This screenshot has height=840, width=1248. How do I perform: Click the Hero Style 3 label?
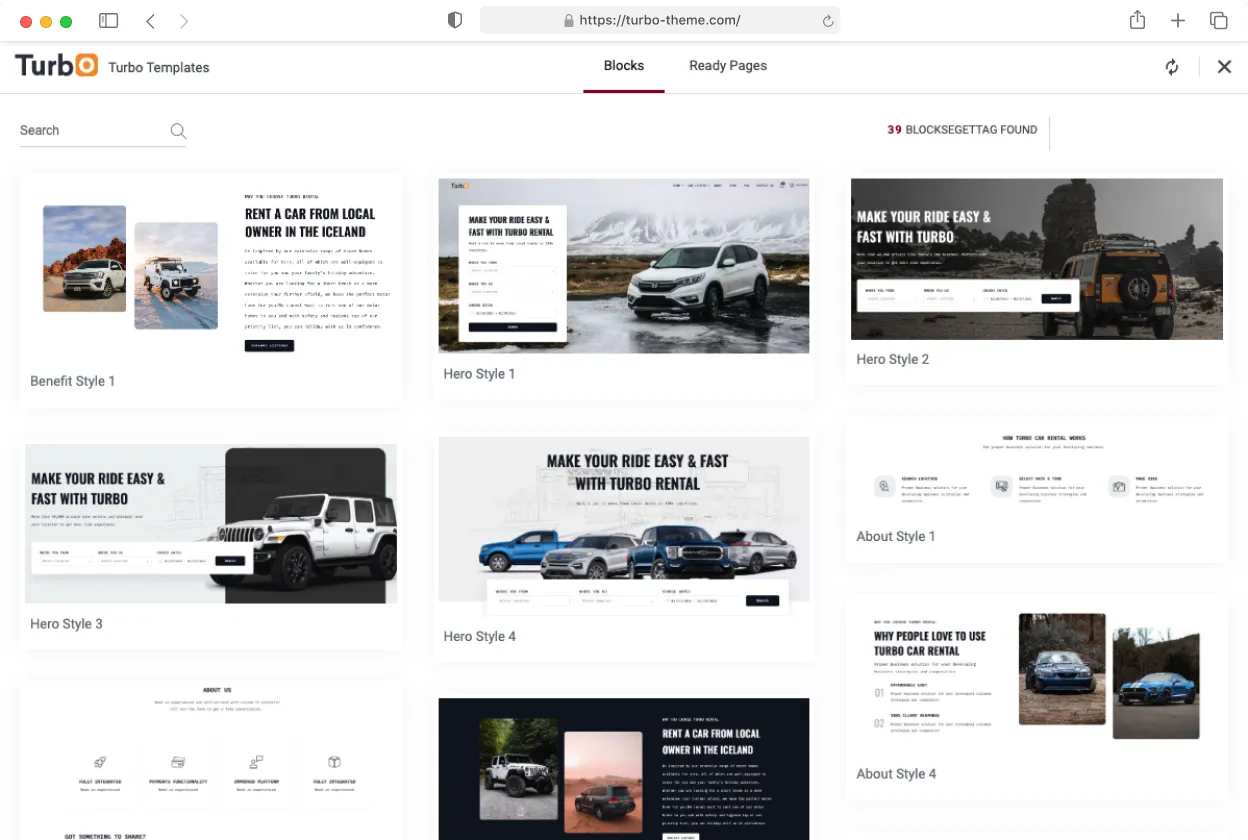point(67,624)
